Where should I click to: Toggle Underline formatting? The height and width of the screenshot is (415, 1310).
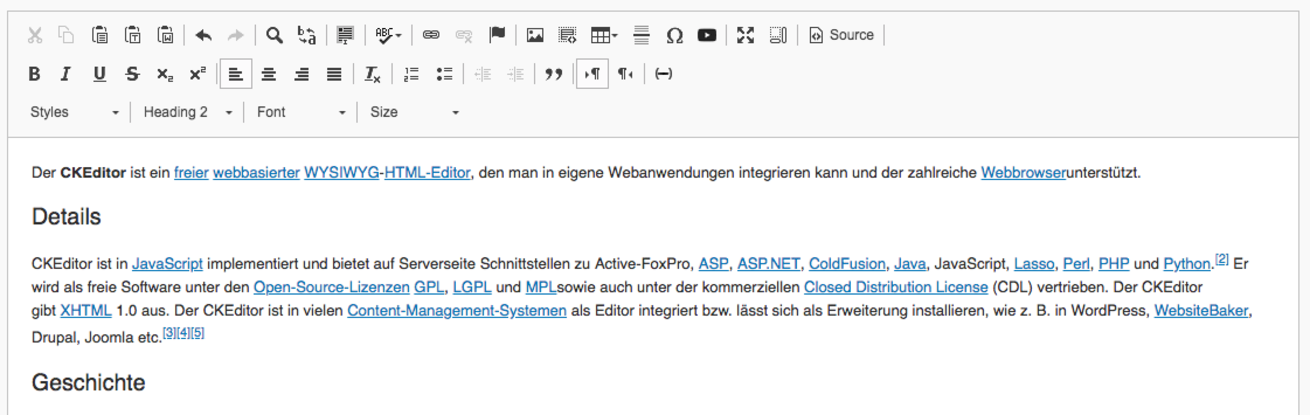point(100,74)
